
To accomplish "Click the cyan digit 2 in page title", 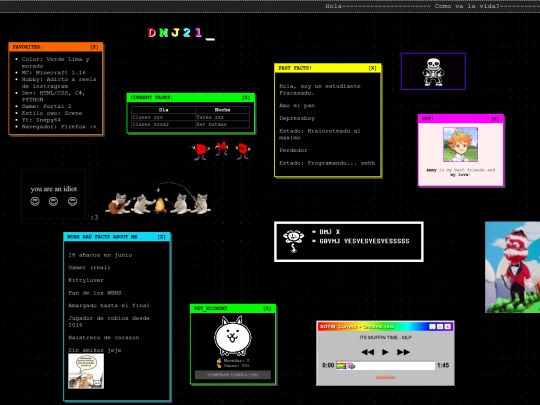I will [x=187, y=33].
